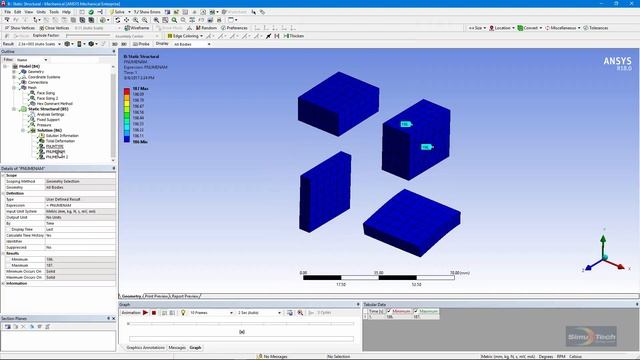The image size is (640, 360).
Task: Switch to the Report Preview tab
Action: point(184,296)
